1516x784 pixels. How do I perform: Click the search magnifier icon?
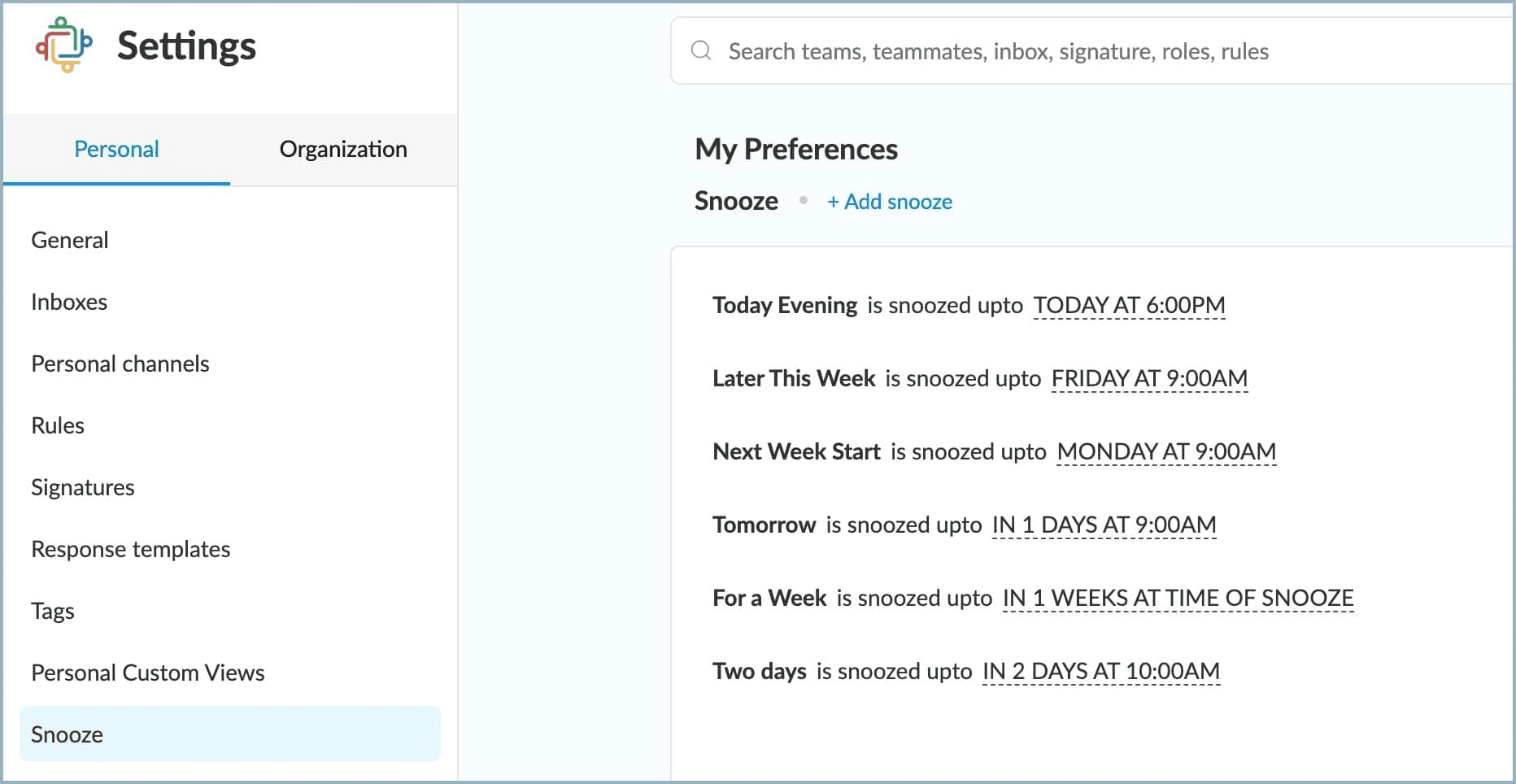click(x=701, y=51)
